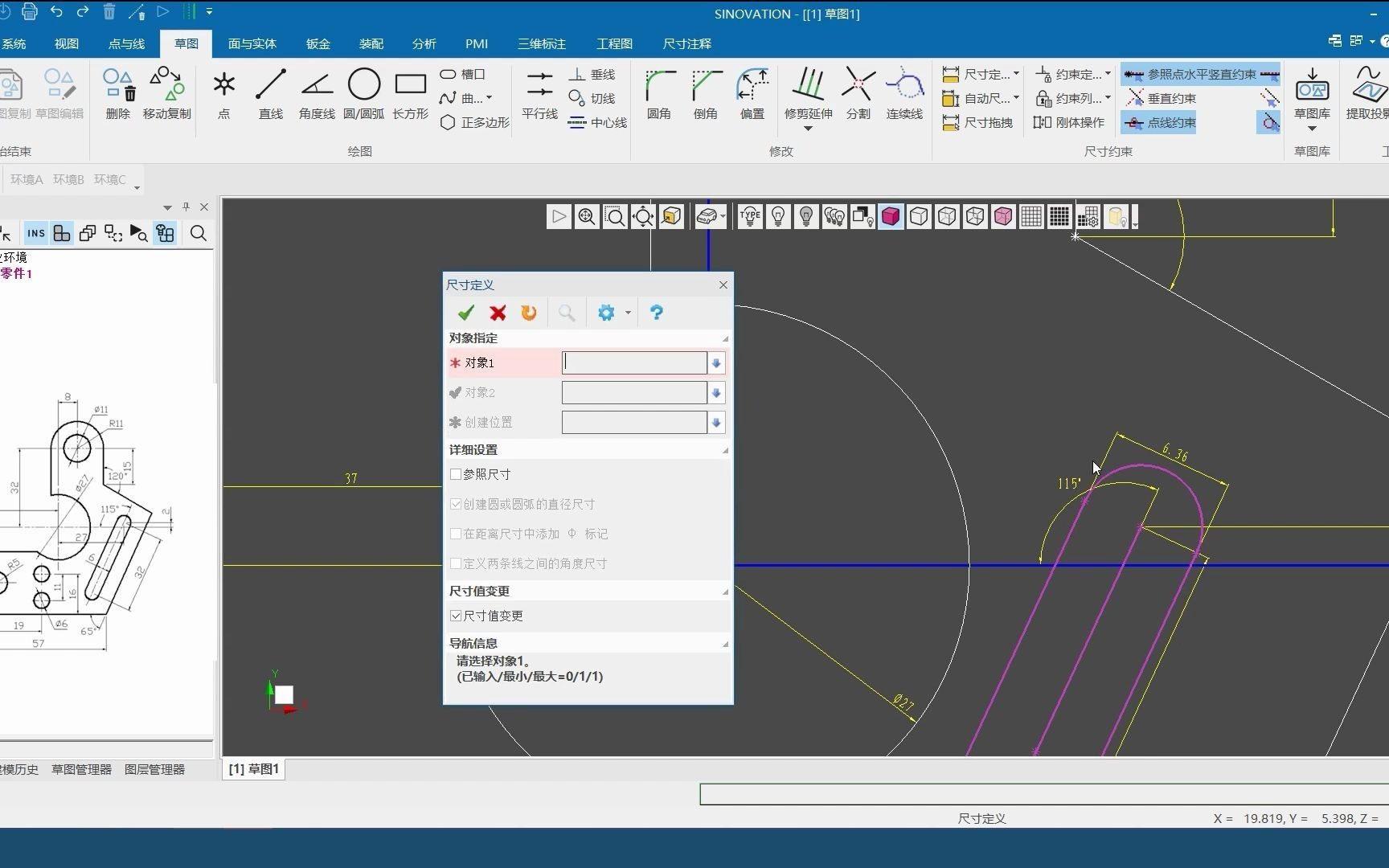The image size is (1389, 868).
Task: Select the 直线 line drawing tool
Action: click(270, 93)
